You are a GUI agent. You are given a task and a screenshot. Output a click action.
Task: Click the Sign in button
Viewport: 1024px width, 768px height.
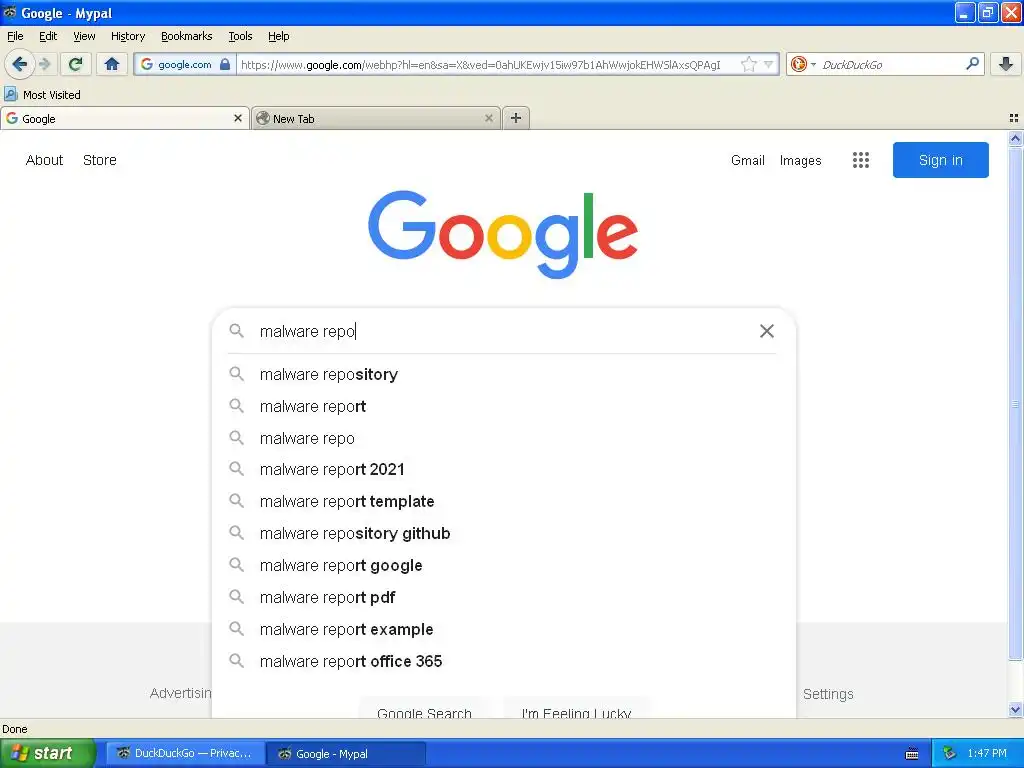point(940,160)
